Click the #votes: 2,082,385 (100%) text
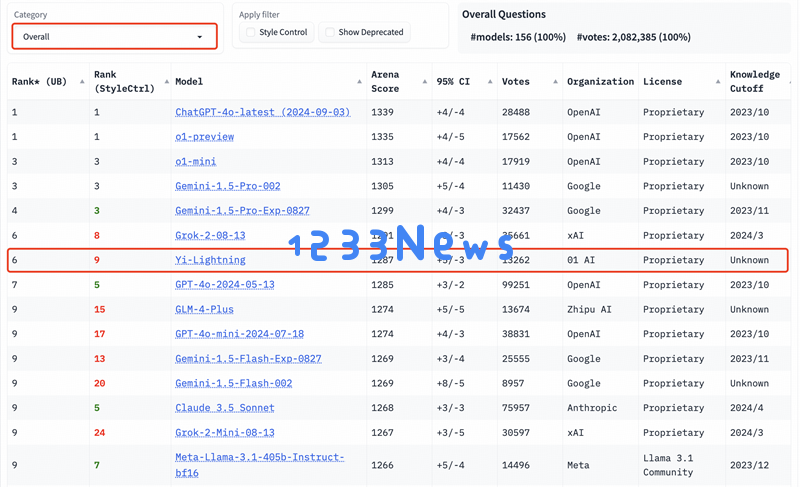 [x=634, y=37]
